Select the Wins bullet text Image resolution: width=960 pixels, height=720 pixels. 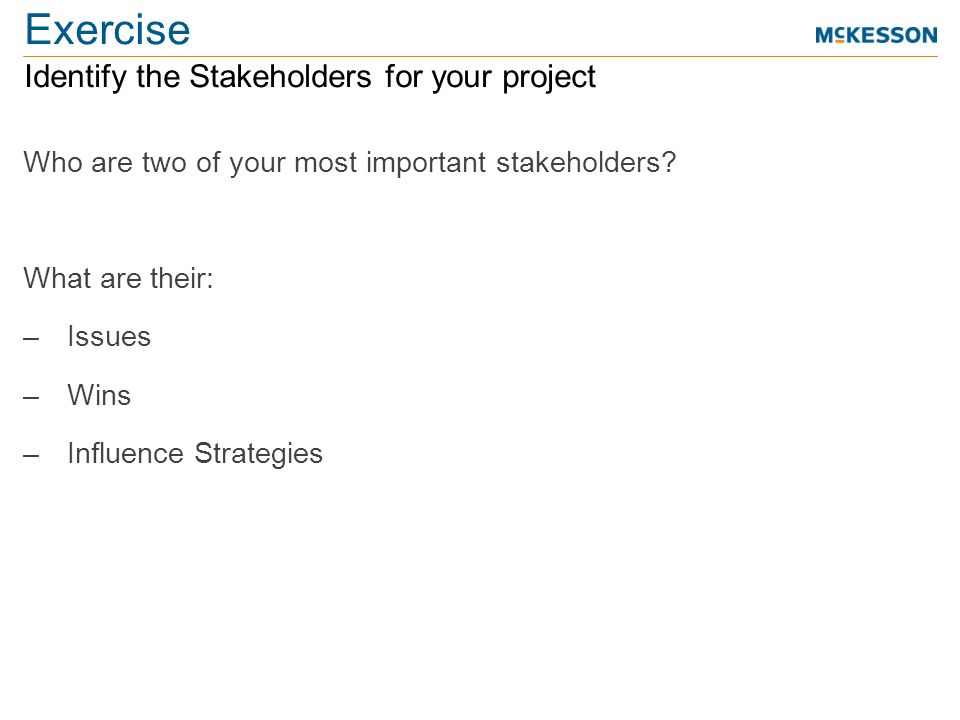[x=99, y=395]
